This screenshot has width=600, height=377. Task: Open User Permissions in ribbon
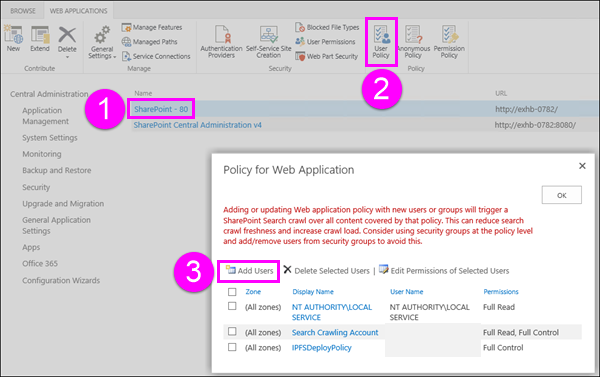coord(325,42)
